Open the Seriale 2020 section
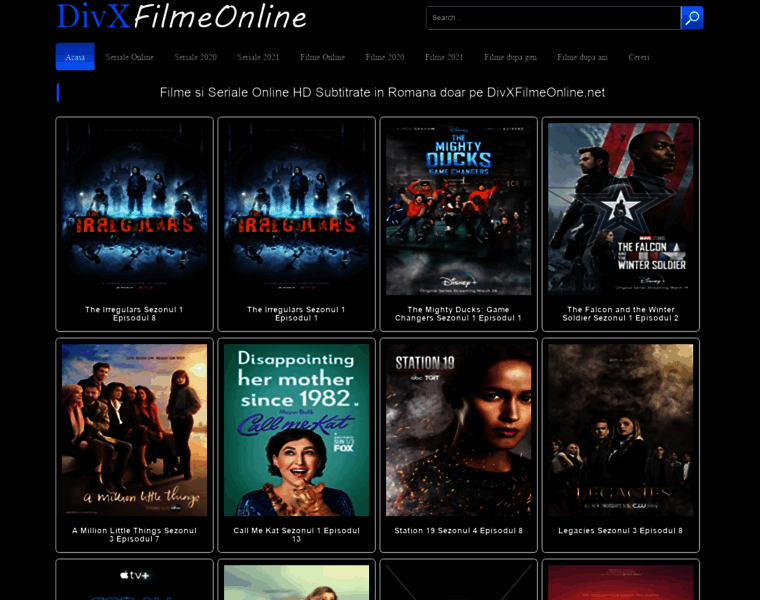 pos(195,57)
